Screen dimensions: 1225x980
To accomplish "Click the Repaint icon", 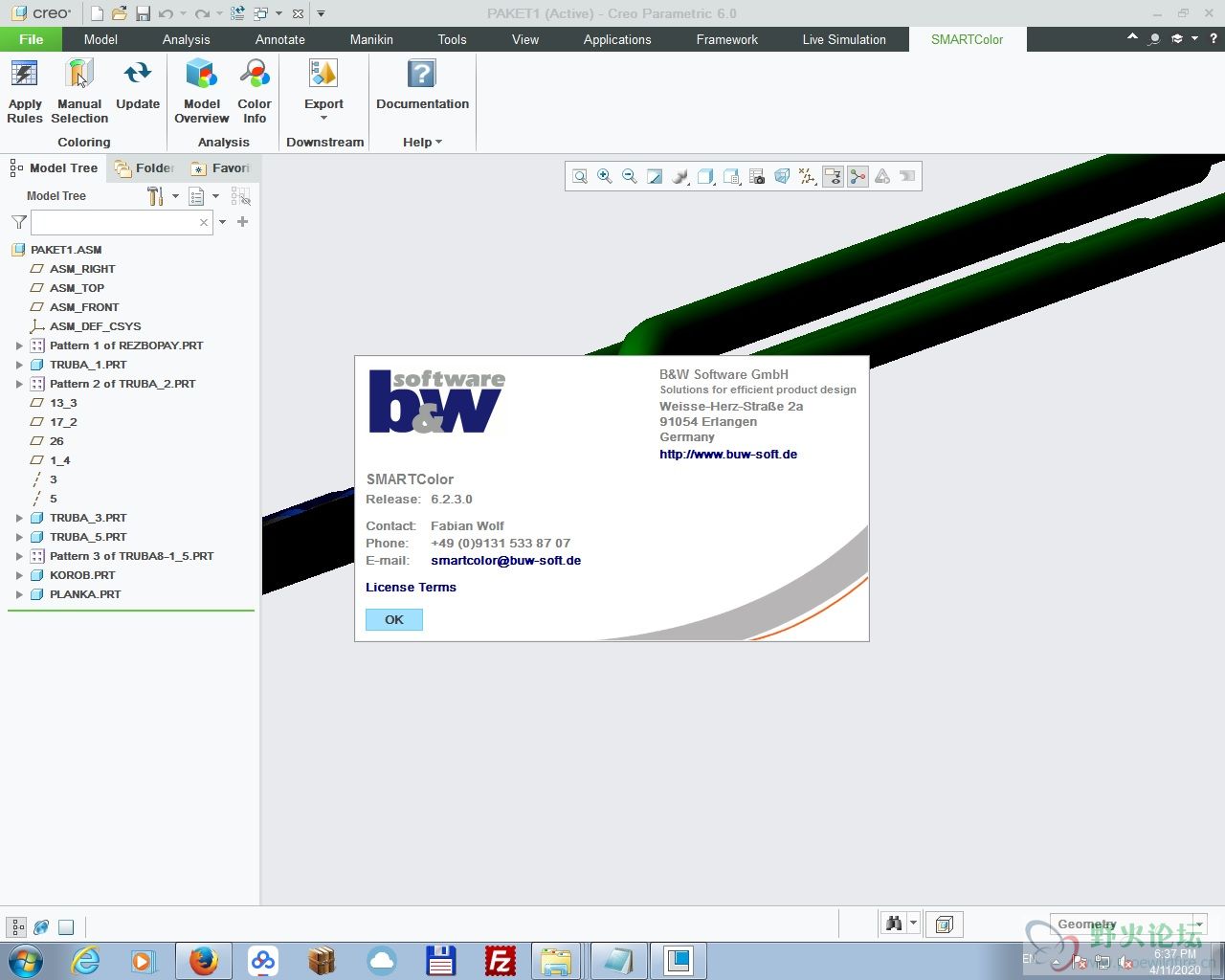I will click(x=655, y=176).
